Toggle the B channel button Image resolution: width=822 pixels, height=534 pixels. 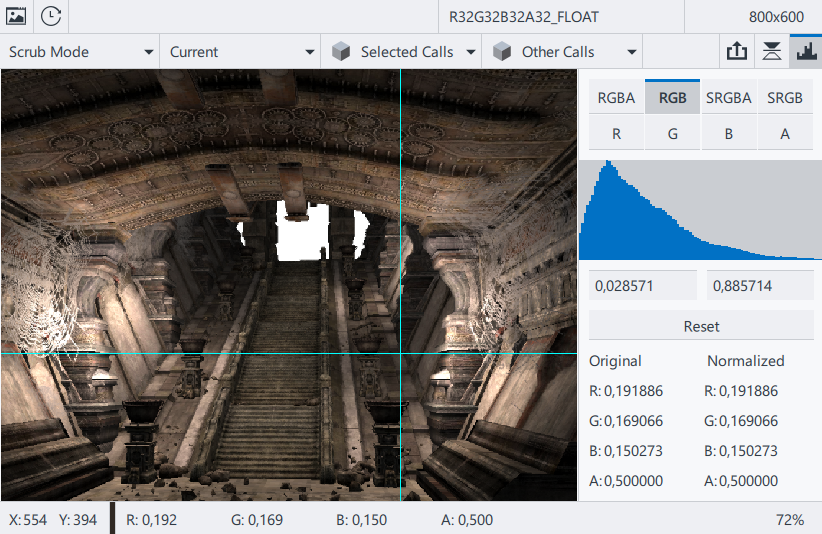(728, 134)
